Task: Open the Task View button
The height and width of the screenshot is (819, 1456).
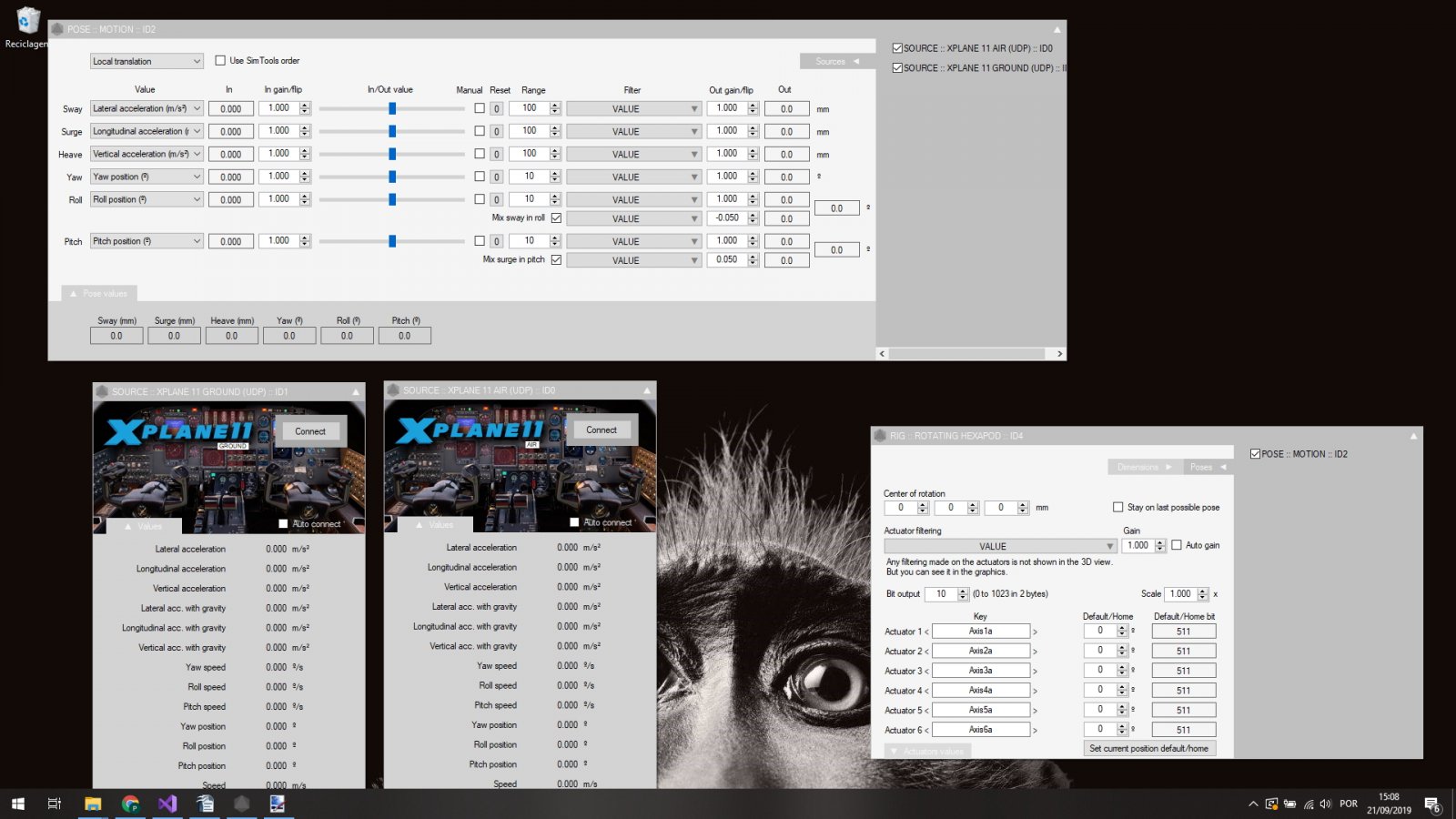Action: tap(55, 804)
